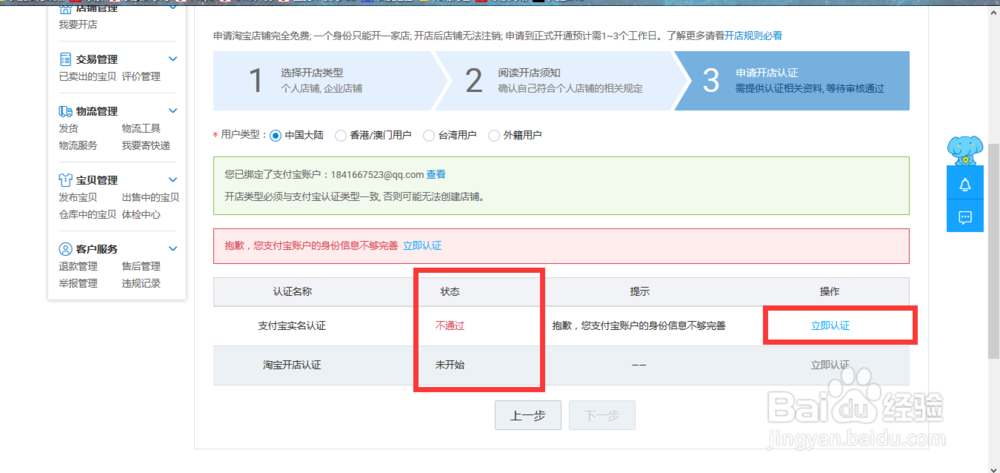Open 评价管理 in sidebar
This screenshot has width=1000, height=473.
coord(141,76)
